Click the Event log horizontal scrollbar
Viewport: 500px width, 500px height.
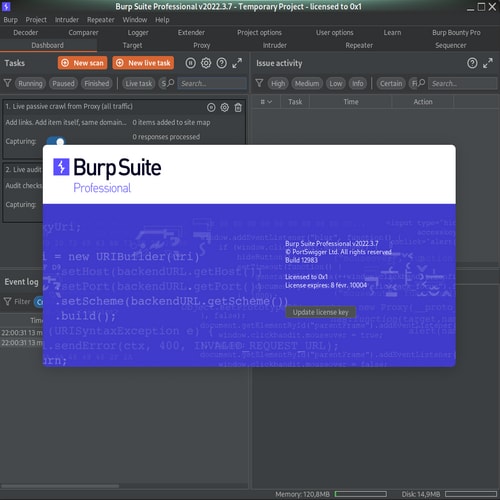(x=60, y=486)
